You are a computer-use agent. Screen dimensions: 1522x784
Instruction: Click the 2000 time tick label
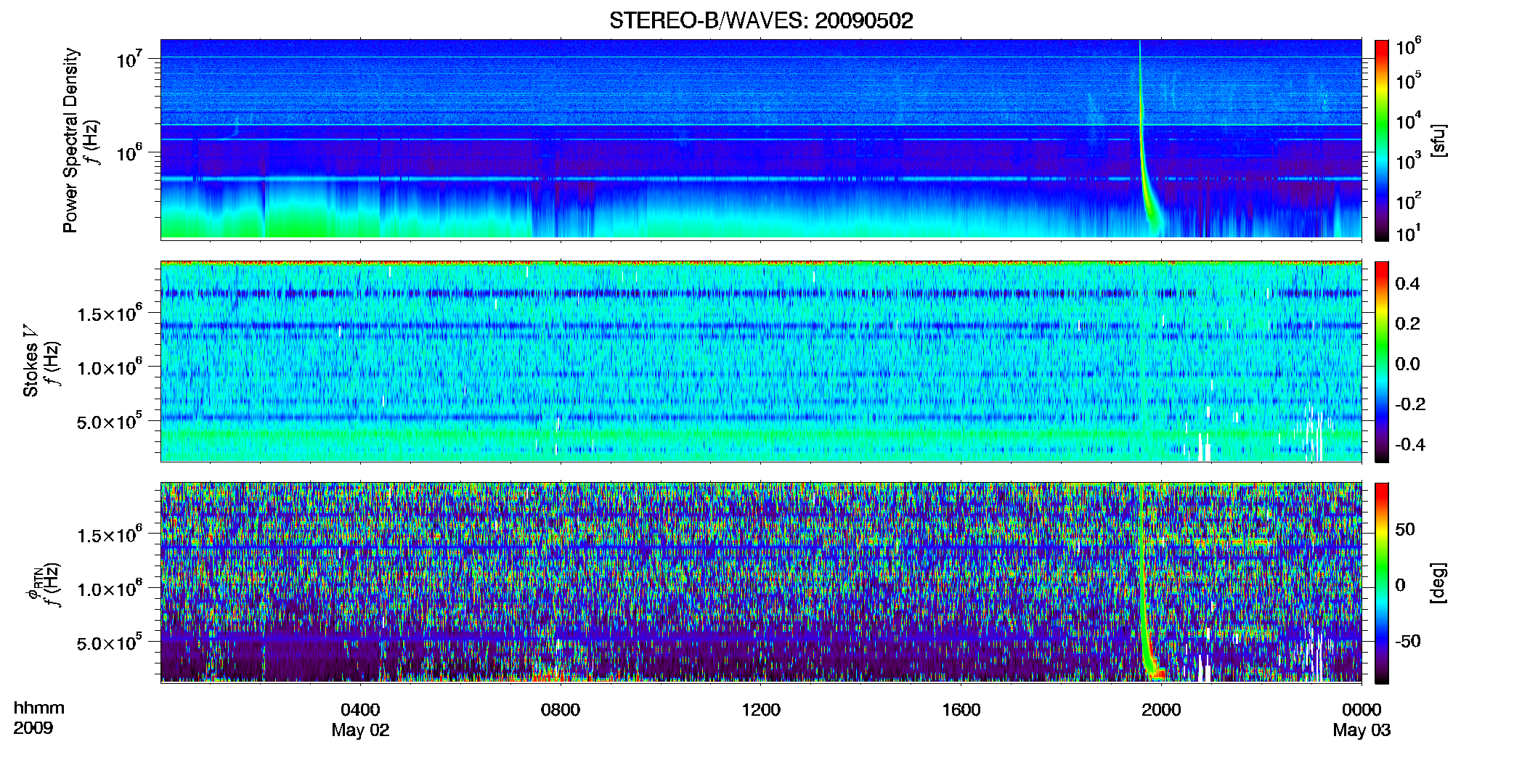(x=1161, y=709)
